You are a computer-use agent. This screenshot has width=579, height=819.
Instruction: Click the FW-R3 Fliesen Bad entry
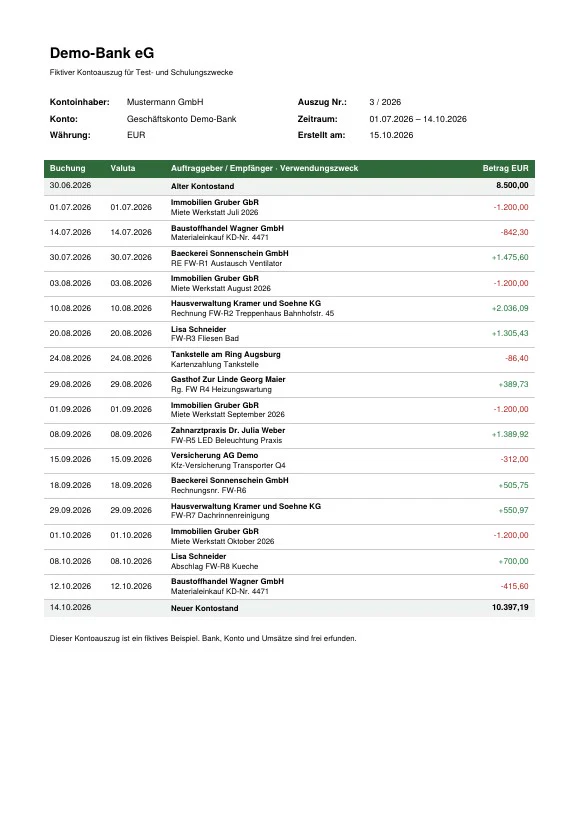pyautogui.click(x=205, y=338)
